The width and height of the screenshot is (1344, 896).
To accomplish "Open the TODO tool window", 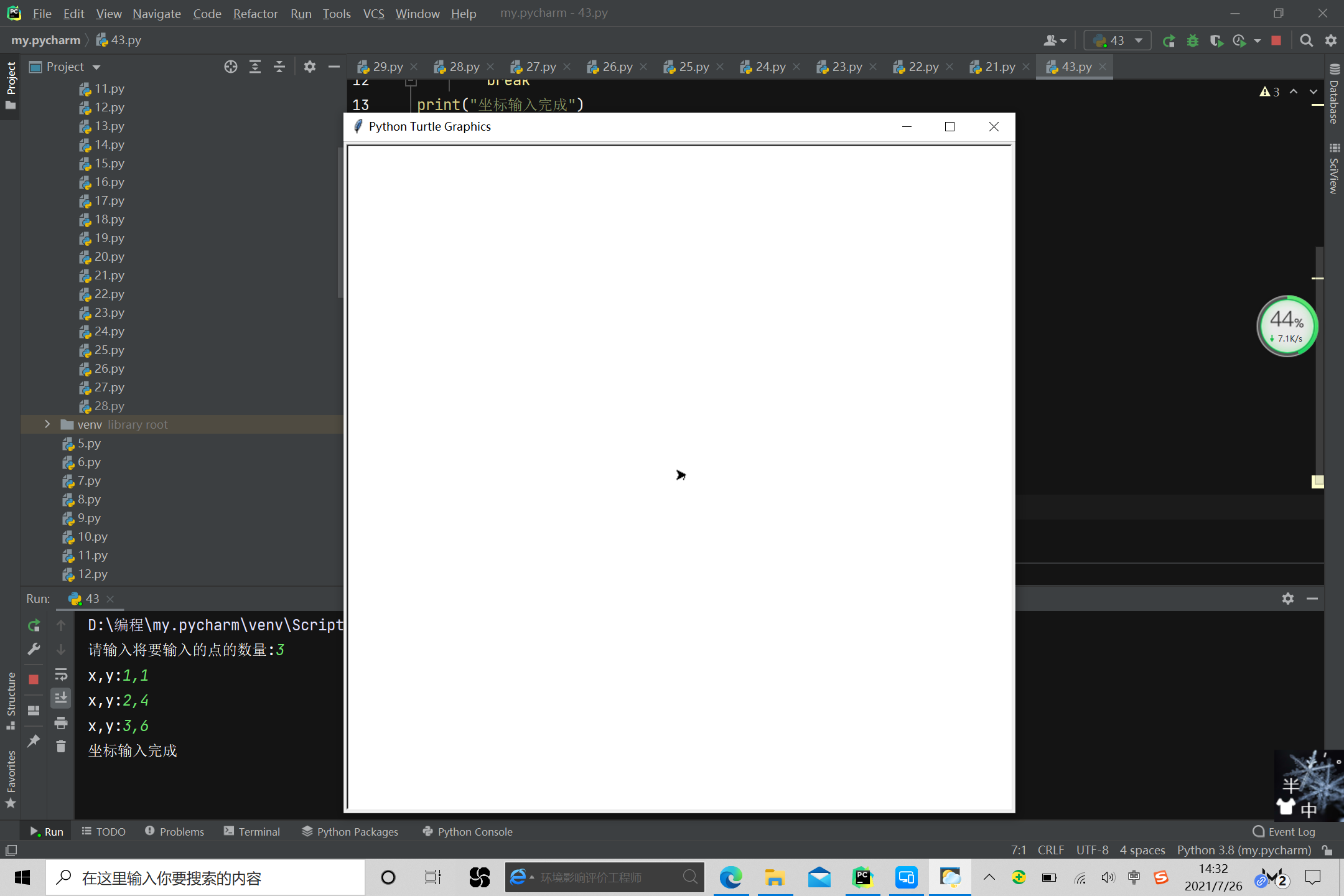I will point(103,832).
